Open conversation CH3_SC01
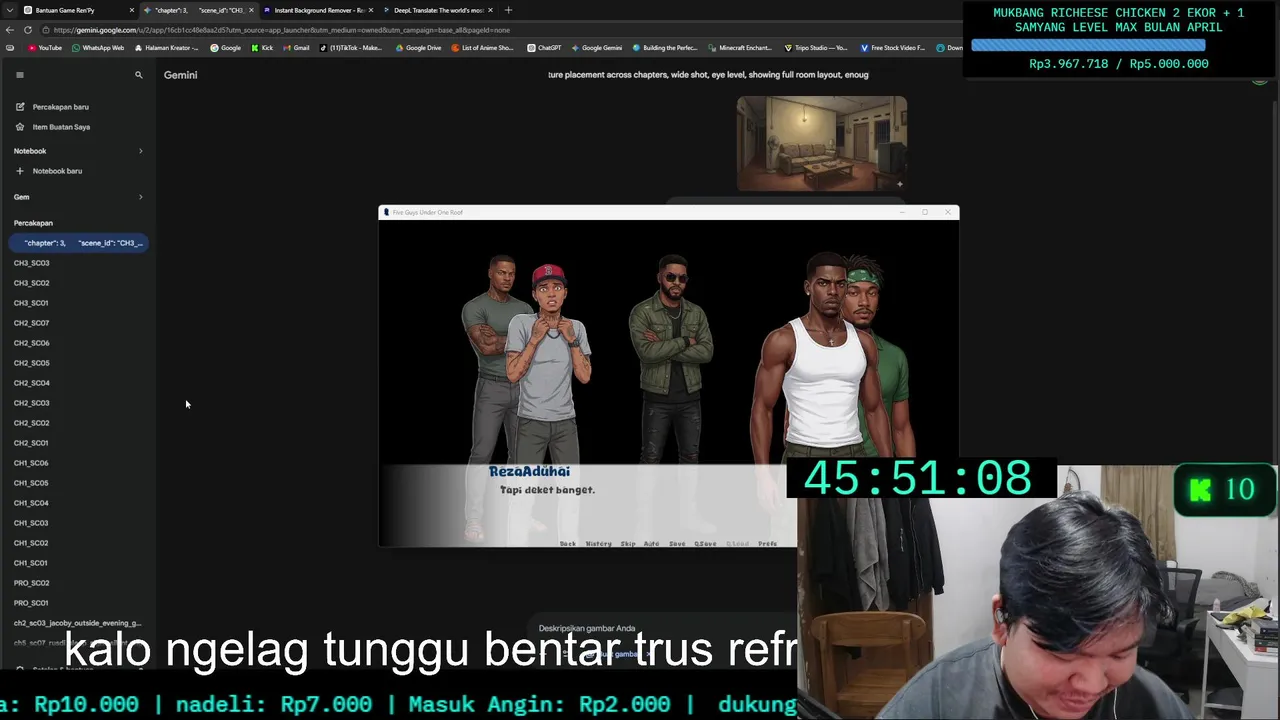 click(x=31, y=303)
